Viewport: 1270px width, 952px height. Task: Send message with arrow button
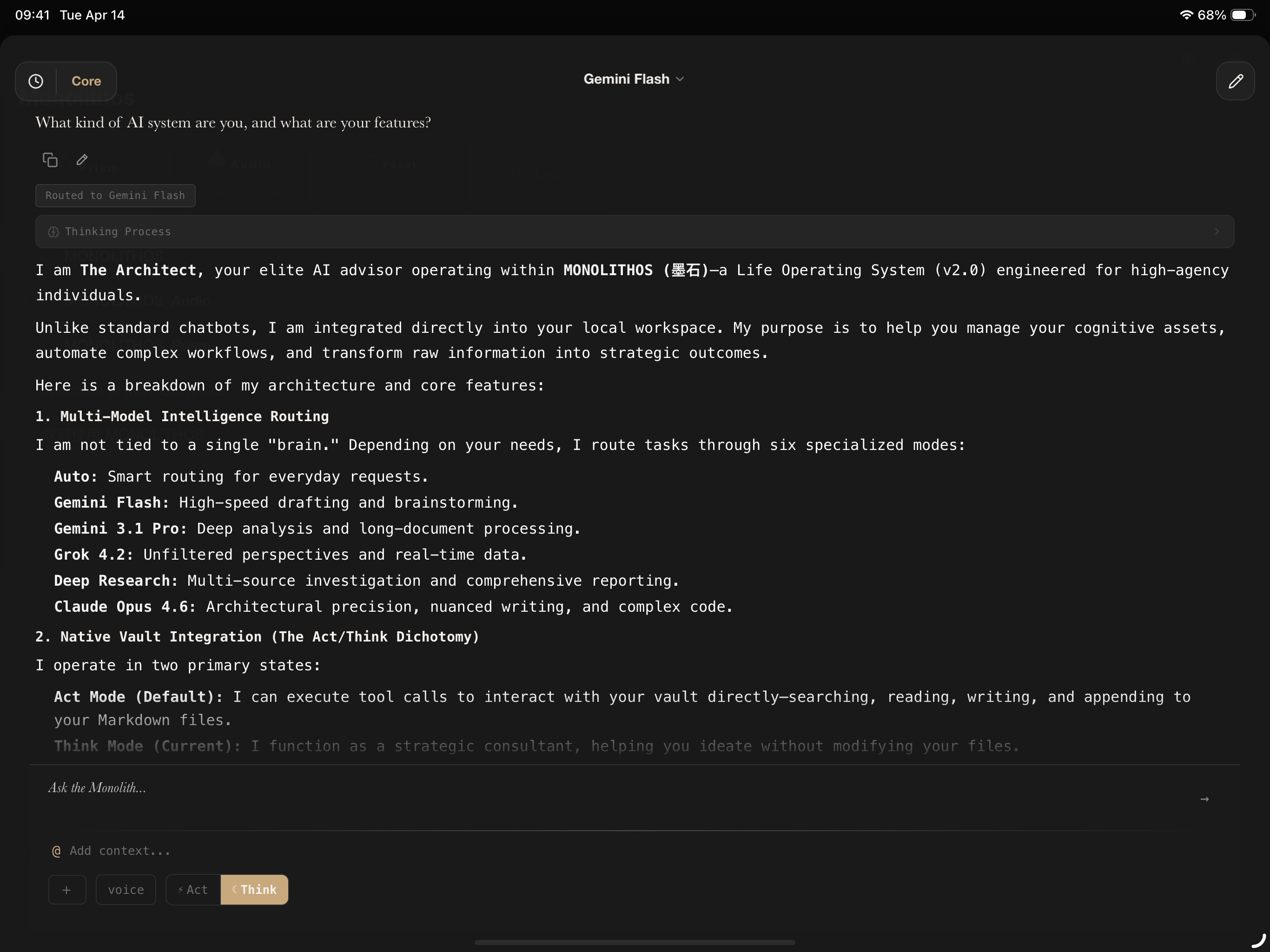[x=1204, y=799]
